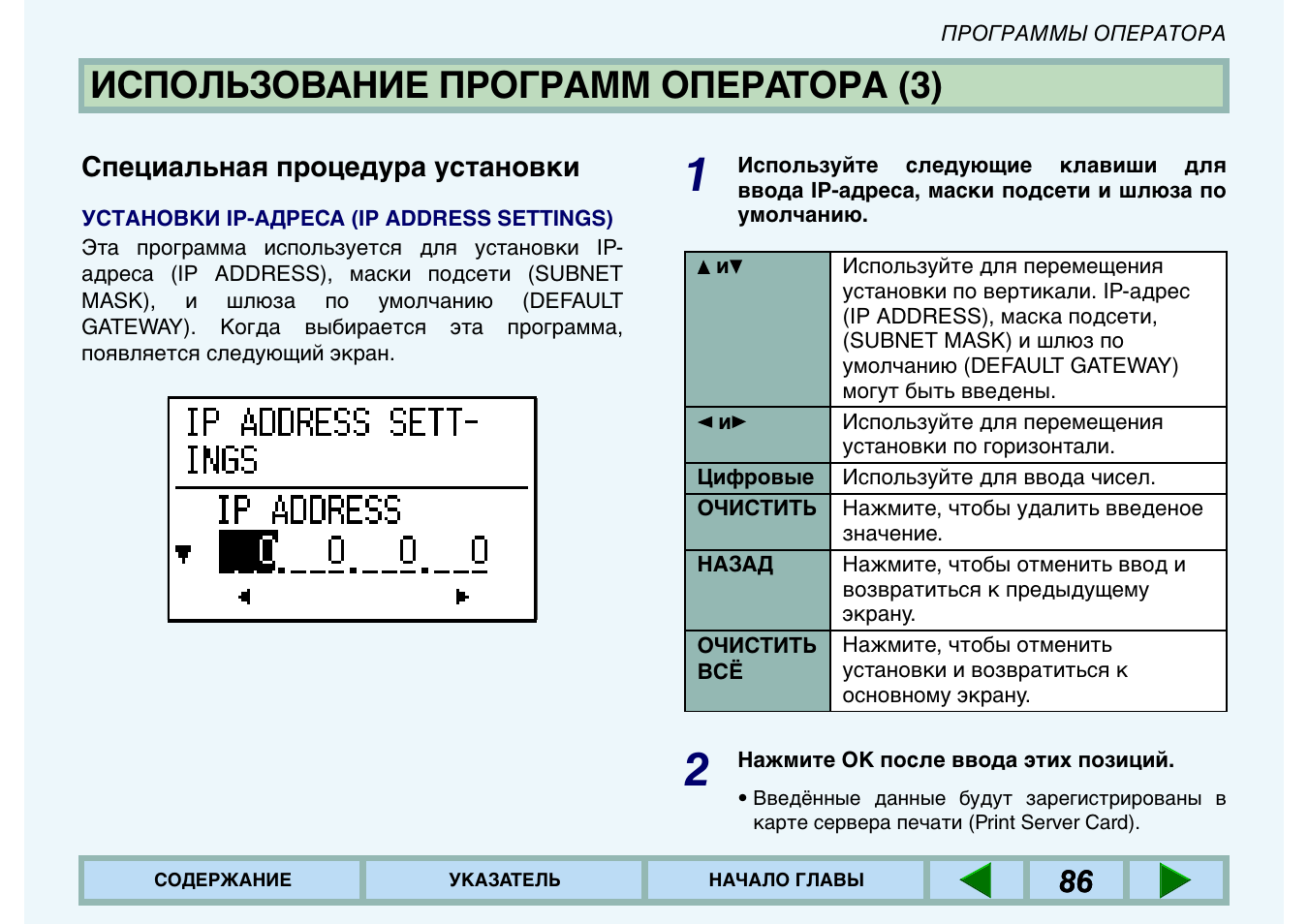The width and height of the screenshot is (1309, 924).
Task: Select the ОЧИСТИТЬ ВСЁ table cell
Action: (x=758, y=671)
